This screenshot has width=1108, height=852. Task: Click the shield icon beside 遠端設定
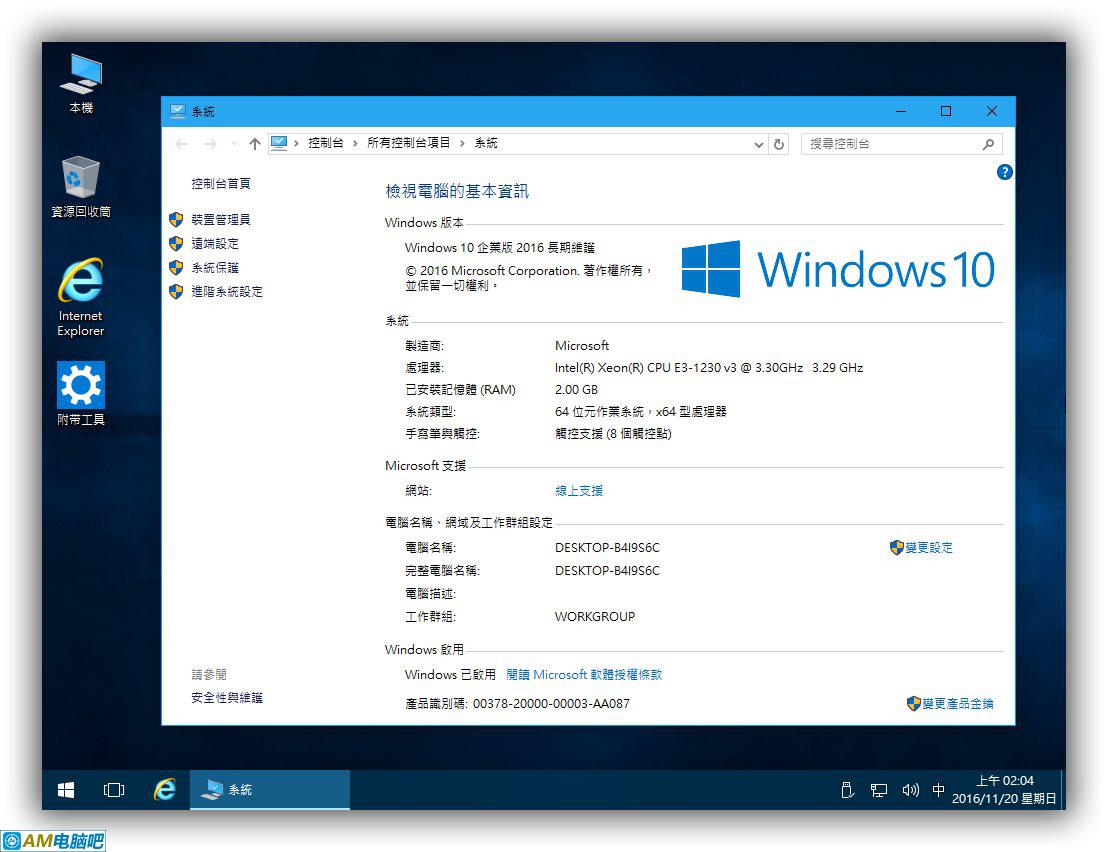(176, 244)
